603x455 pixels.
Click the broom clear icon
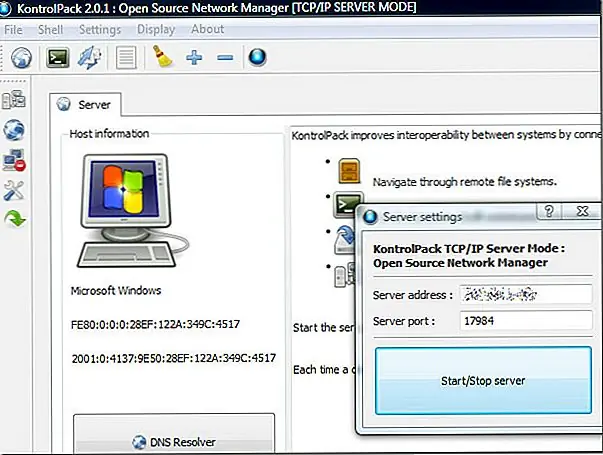coord(163,58)
